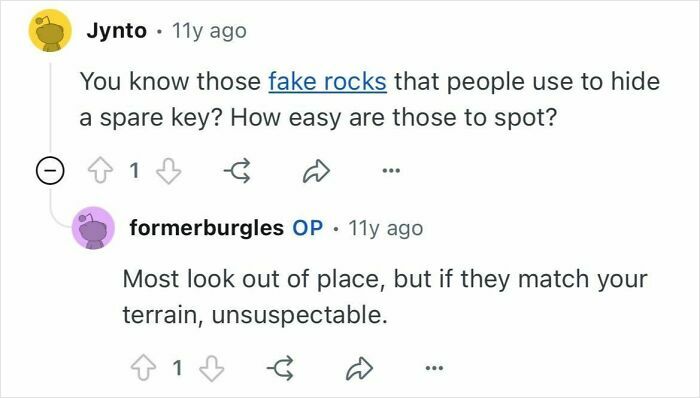Downvote Jynto's comment

(168, 171)
